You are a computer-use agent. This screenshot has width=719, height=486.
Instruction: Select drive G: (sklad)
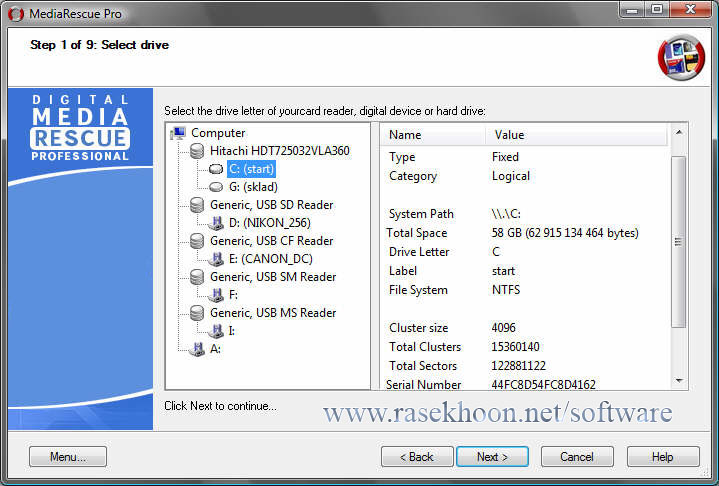coord(253,187)
